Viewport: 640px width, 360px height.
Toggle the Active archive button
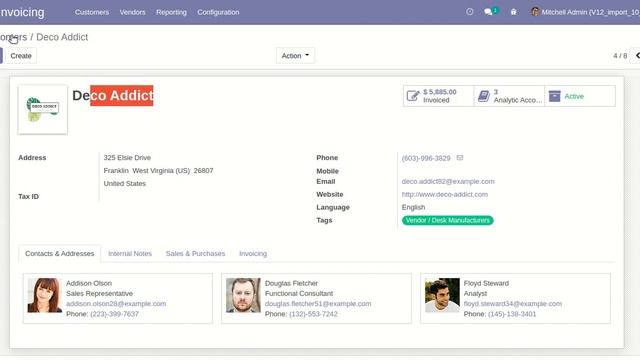(x=580, y=96)
